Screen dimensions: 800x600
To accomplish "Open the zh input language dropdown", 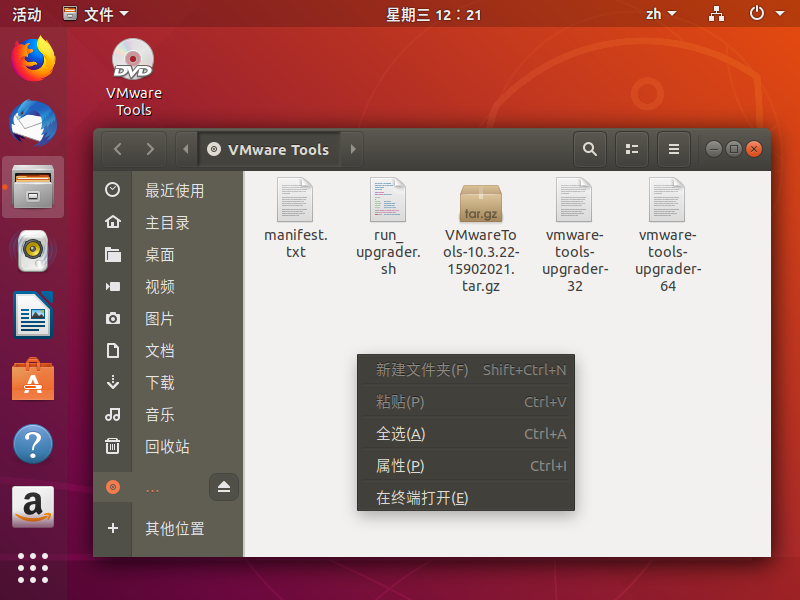I will 660,14.
